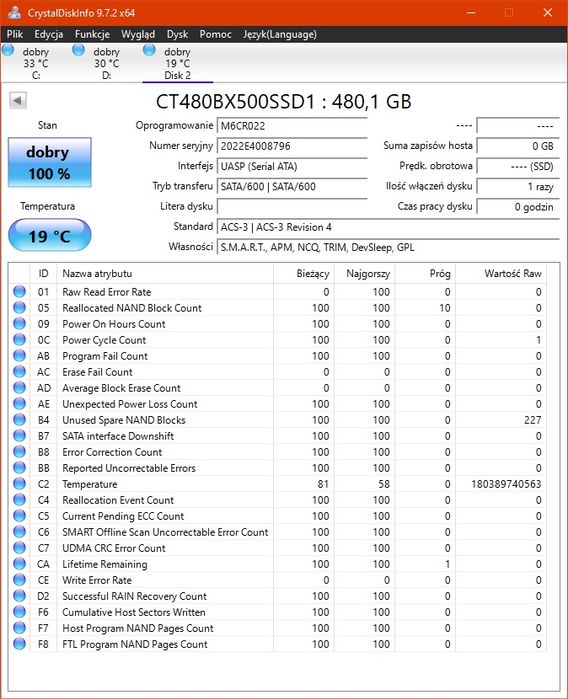
Task: Click status orb of Erase Fail Count
Action: (x=19, y=372)
